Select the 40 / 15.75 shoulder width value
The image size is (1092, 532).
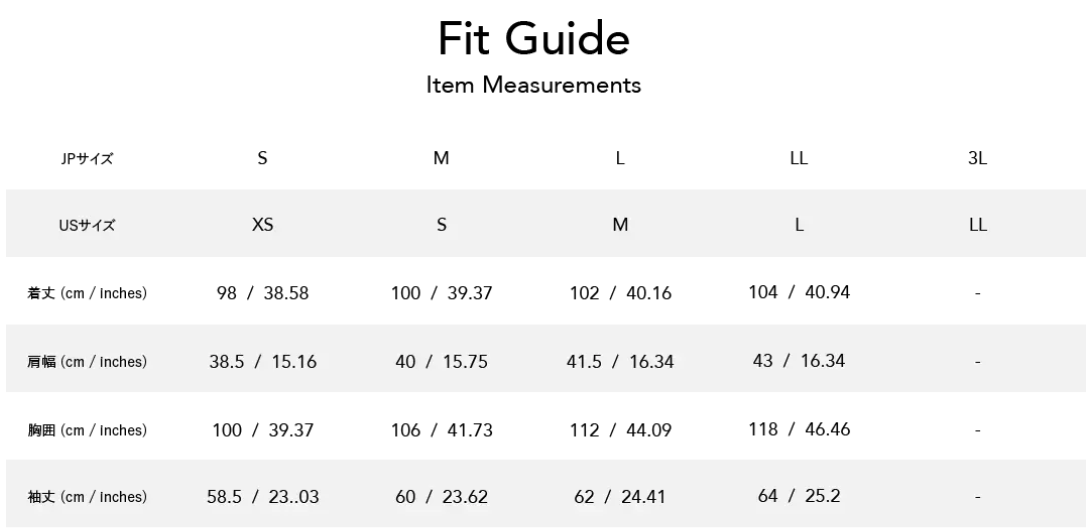(x=441, y=362)
